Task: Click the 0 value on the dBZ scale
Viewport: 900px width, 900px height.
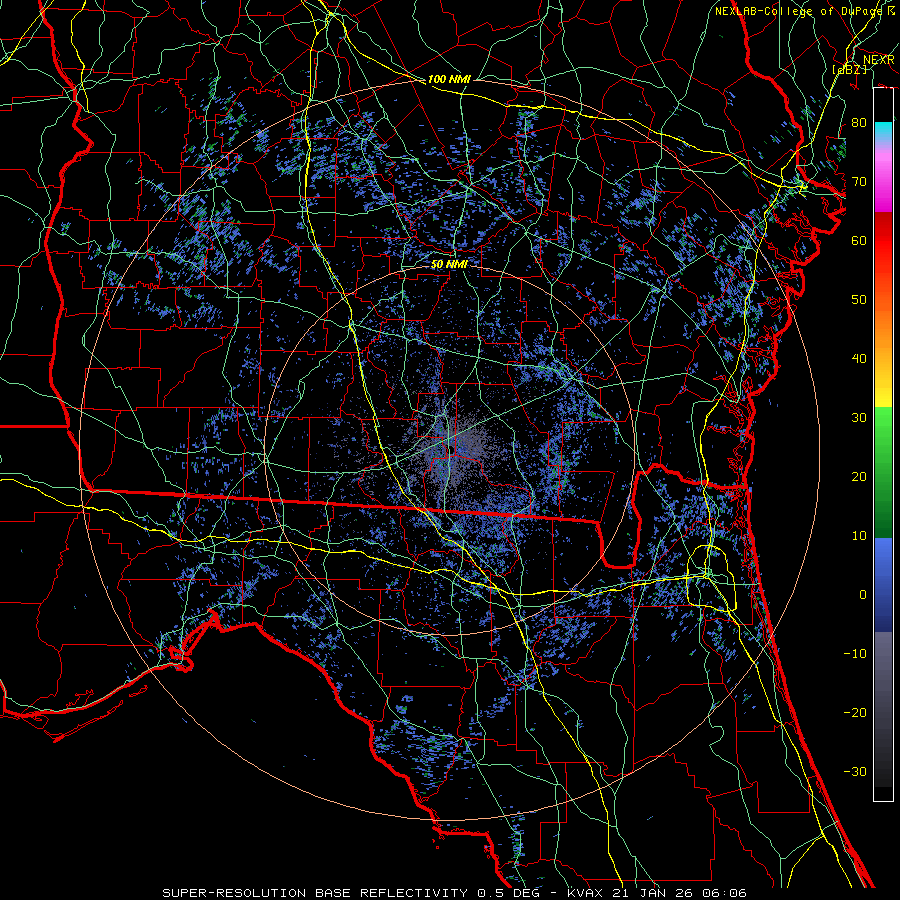Action: [863, 595]
